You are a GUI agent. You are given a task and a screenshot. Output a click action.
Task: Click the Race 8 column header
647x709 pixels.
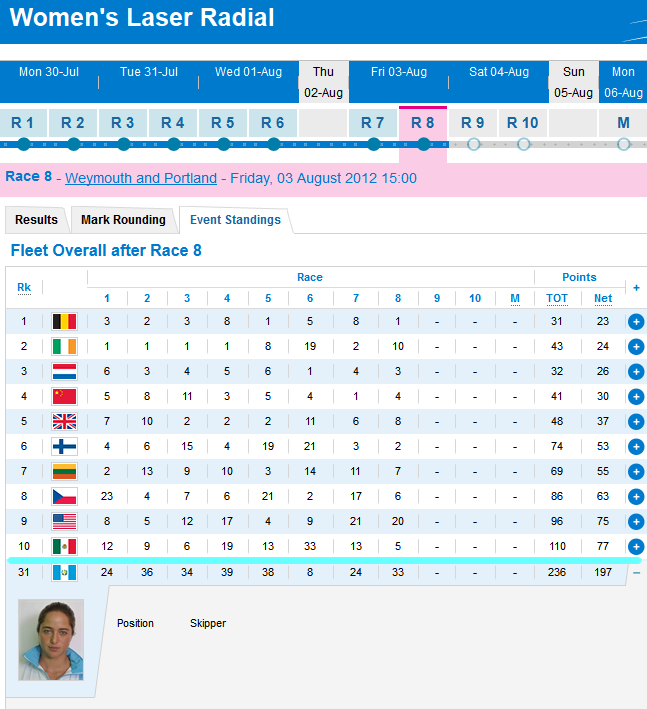click(x=398, y=298)
